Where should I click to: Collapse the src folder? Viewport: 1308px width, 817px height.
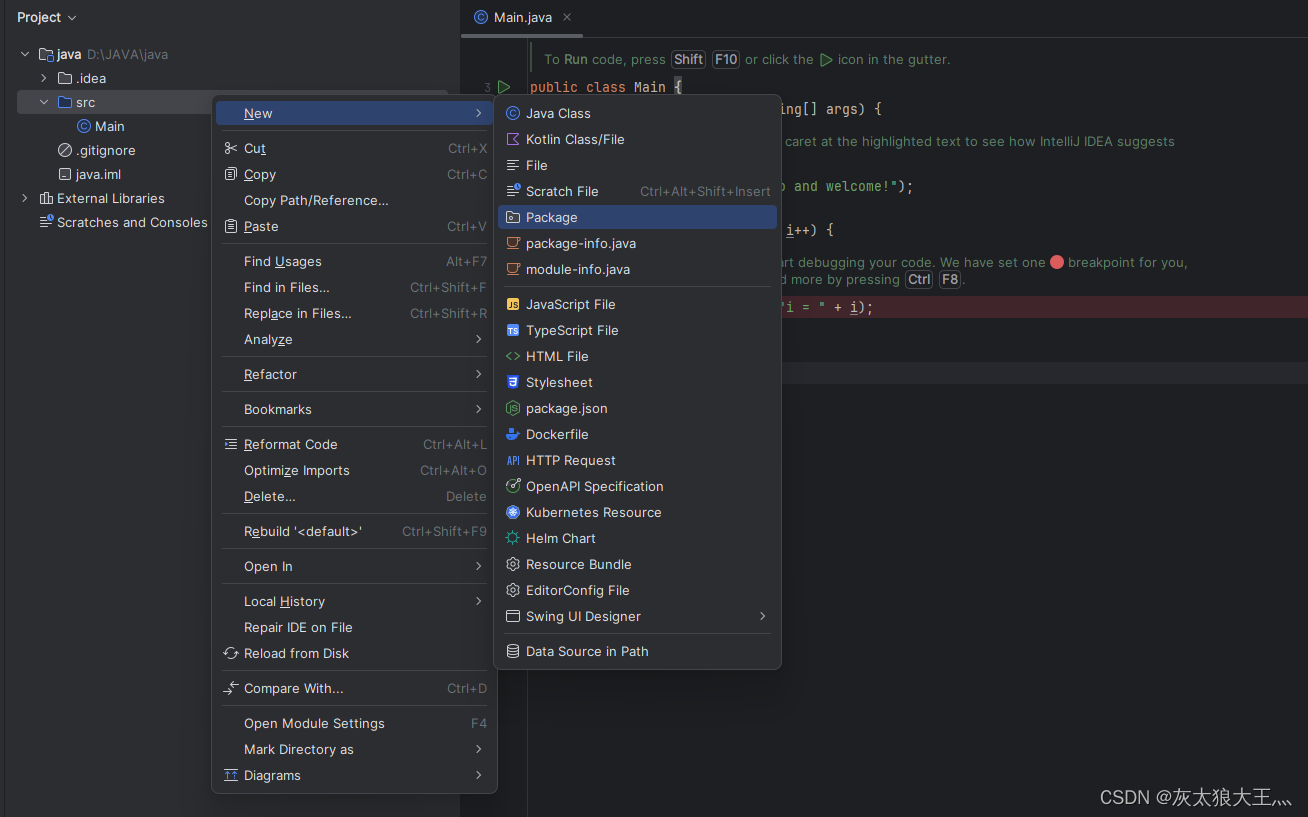point(44,102)
